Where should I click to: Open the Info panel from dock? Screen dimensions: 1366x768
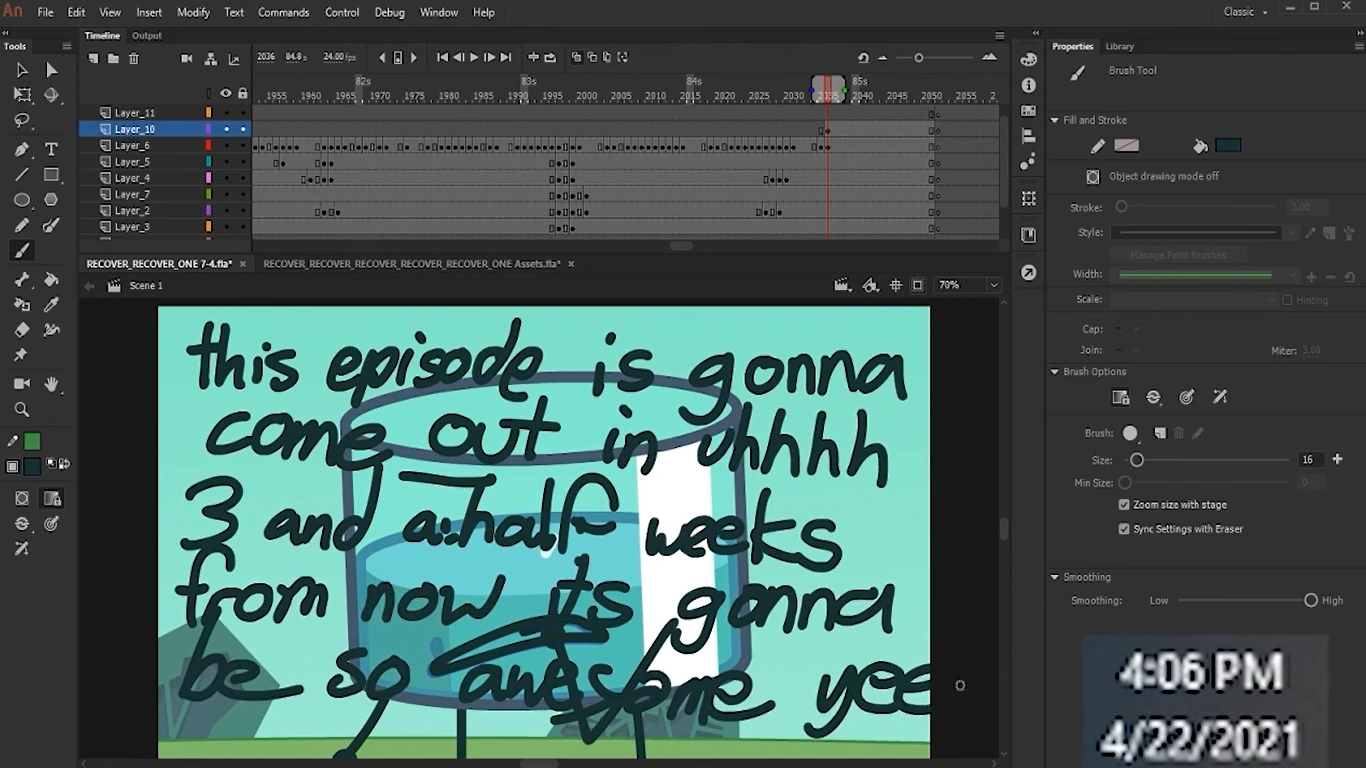click(1029, 86)
